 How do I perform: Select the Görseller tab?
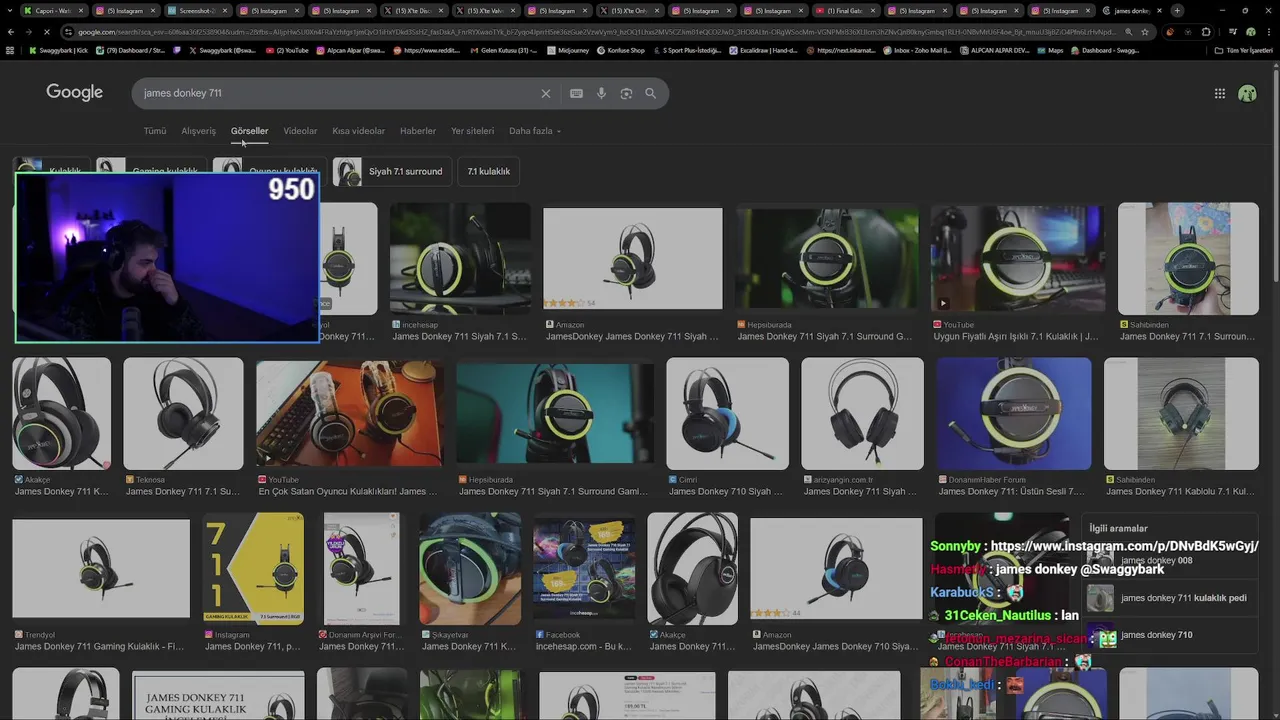249,131
